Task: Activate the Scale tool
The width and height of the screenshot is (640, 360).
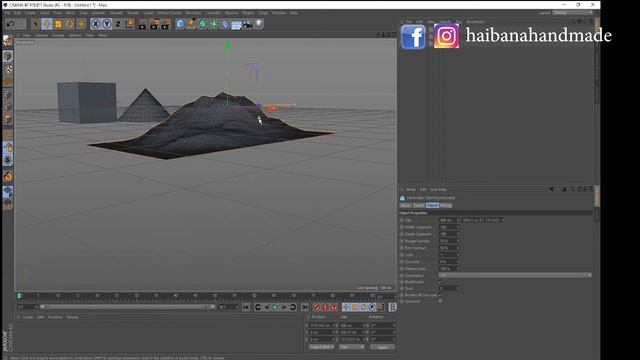Action: click(58, 24)
